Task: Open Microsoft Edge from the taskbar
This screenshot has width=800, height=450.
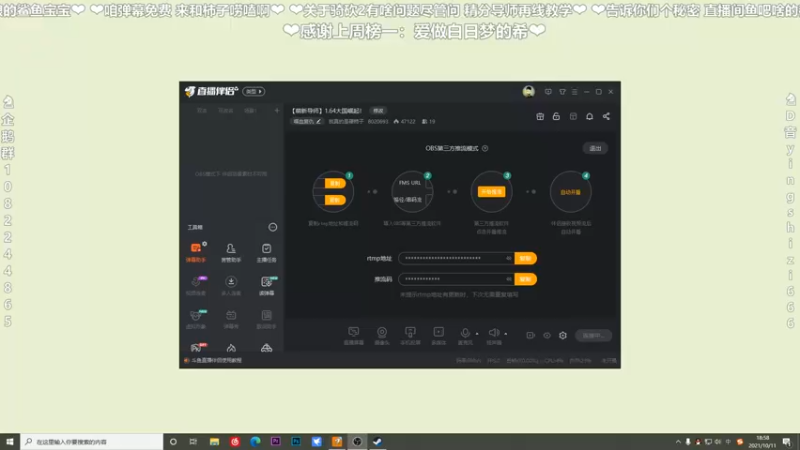Action: click(255, 441)
